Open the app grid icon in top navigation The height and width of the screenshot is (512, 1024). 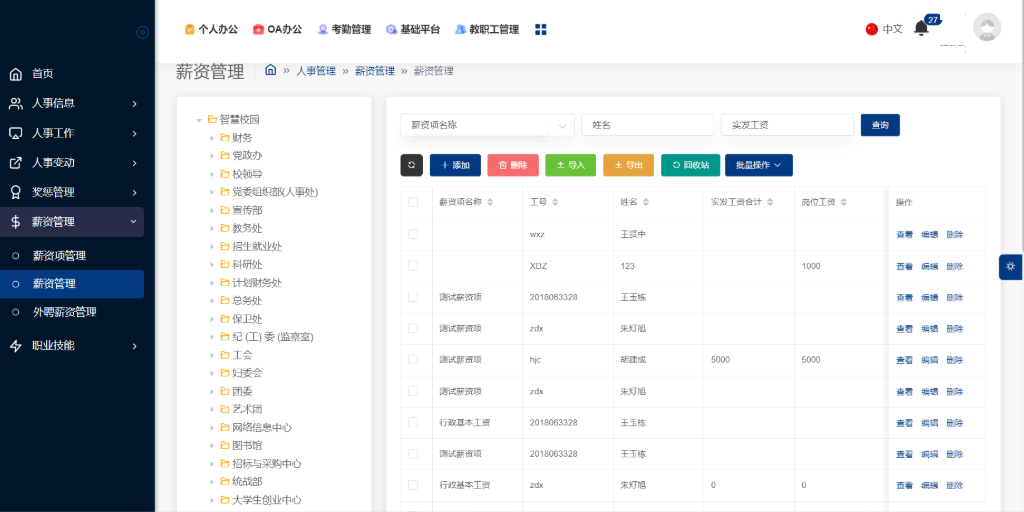pyautogui.click(x=541, y=29)
